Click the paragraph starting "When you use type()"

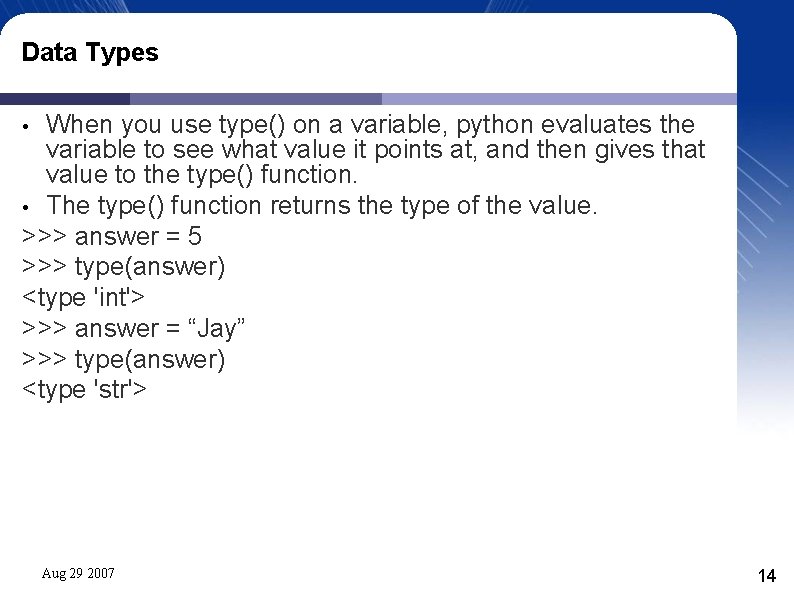[x=375, y=150]
